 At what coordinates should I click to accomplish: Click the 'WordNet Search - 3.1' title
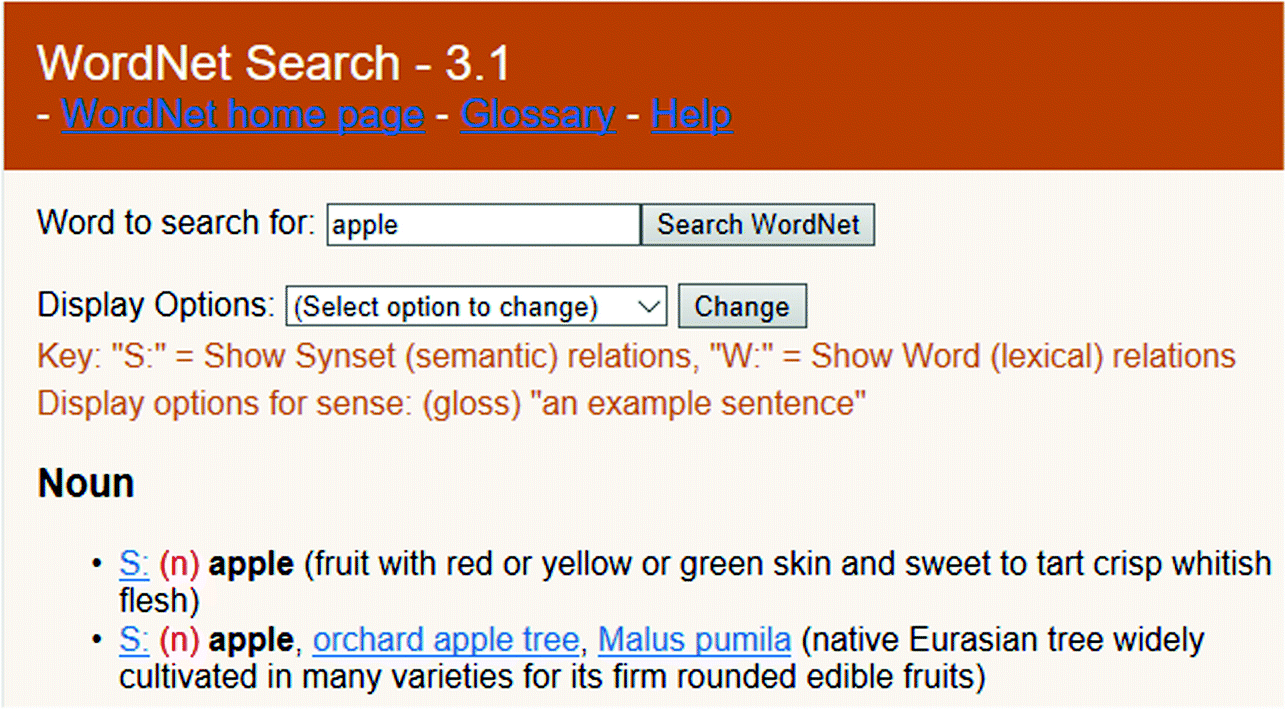tap(274, 63)
